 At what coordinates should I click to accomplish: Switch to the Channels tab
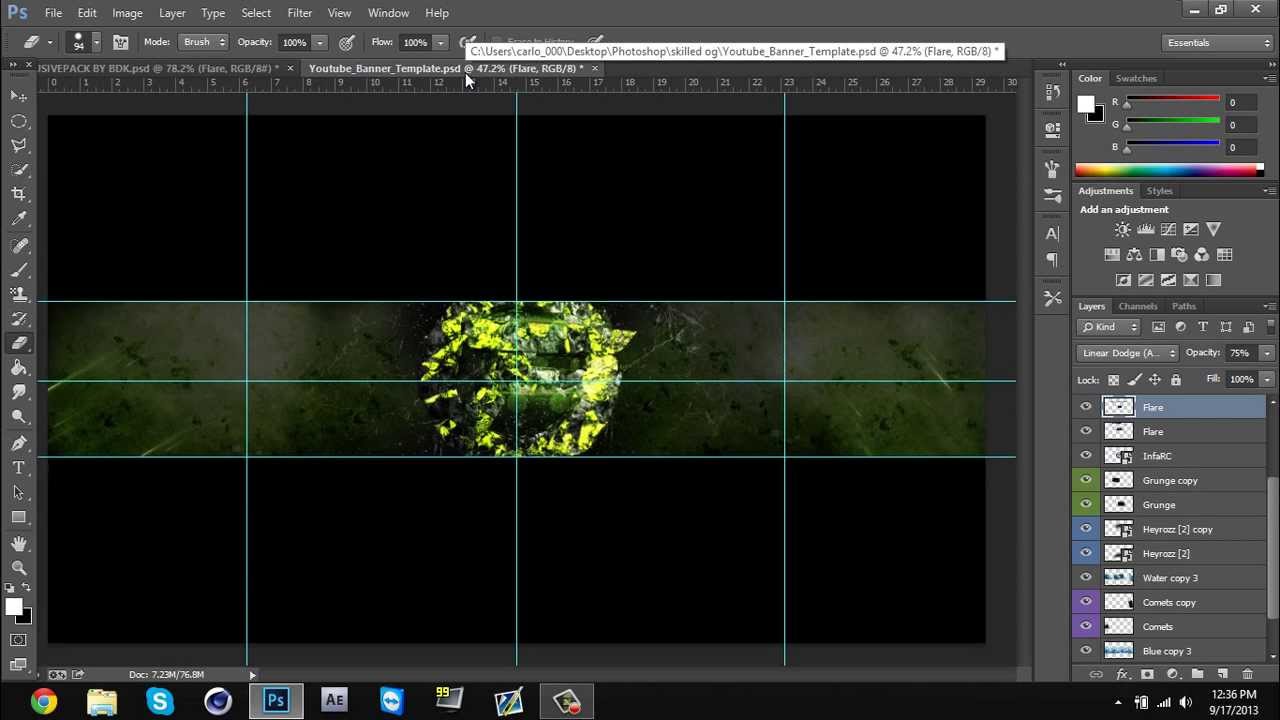(1138, 306)
